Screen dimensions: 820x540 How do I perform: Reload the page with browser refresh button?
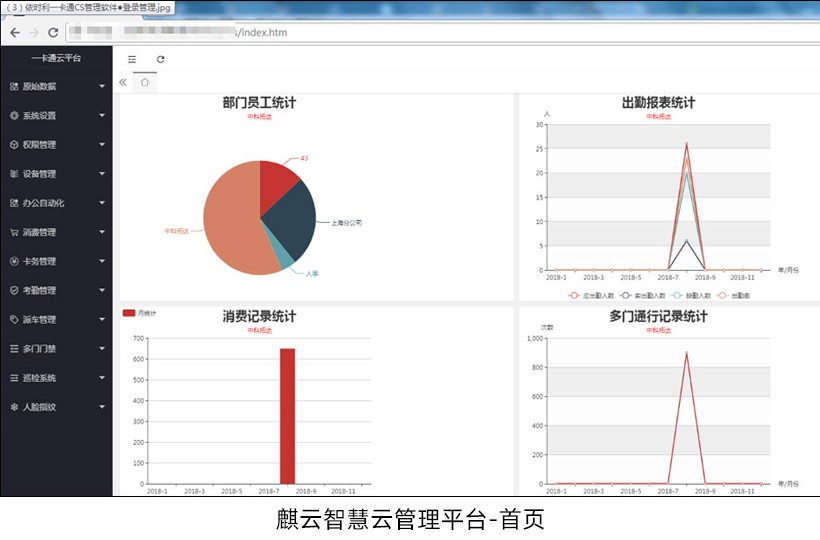click(53, 32)
